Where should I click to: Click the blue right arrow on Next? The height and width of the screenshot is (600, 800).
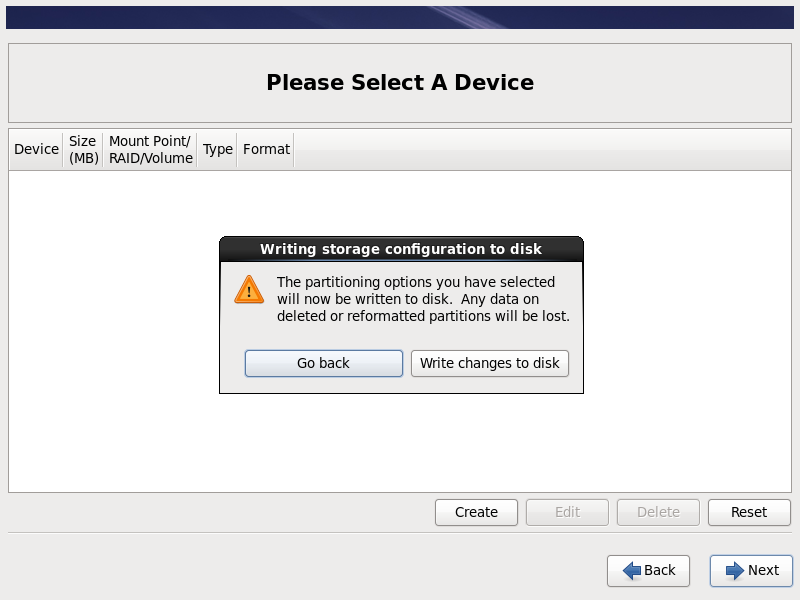click(x=735, y=570)
